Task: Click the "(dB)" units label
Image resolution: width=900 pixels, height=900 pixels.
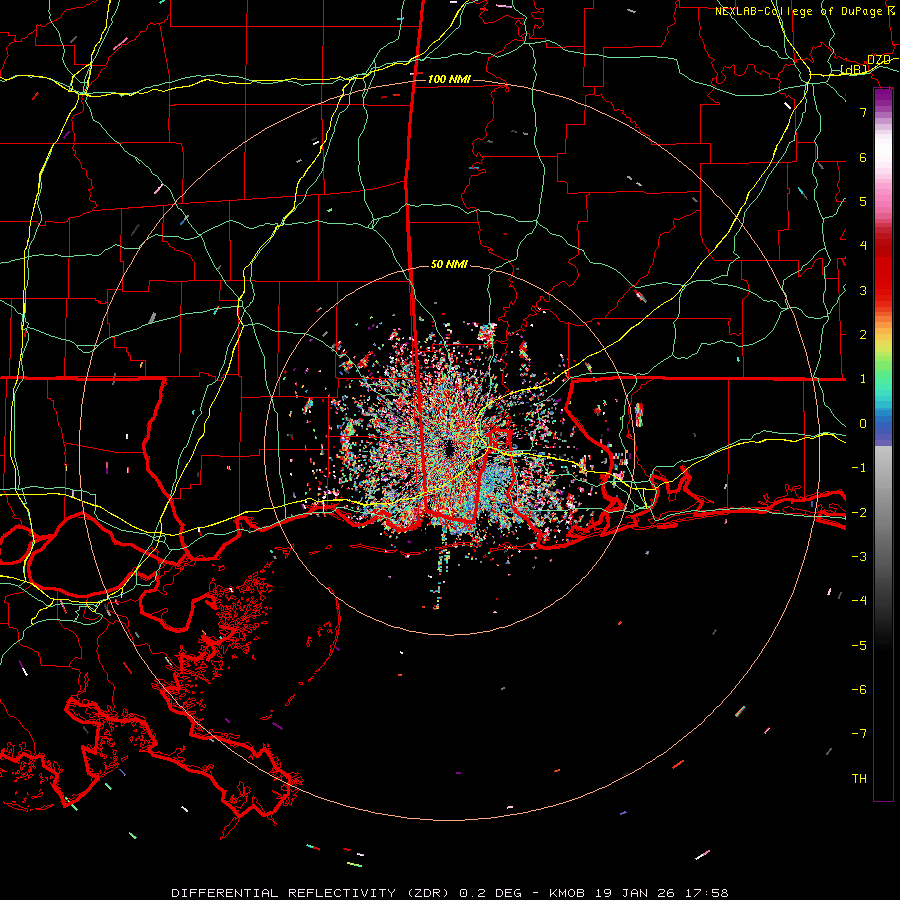Action: click(x=854, y=70)
